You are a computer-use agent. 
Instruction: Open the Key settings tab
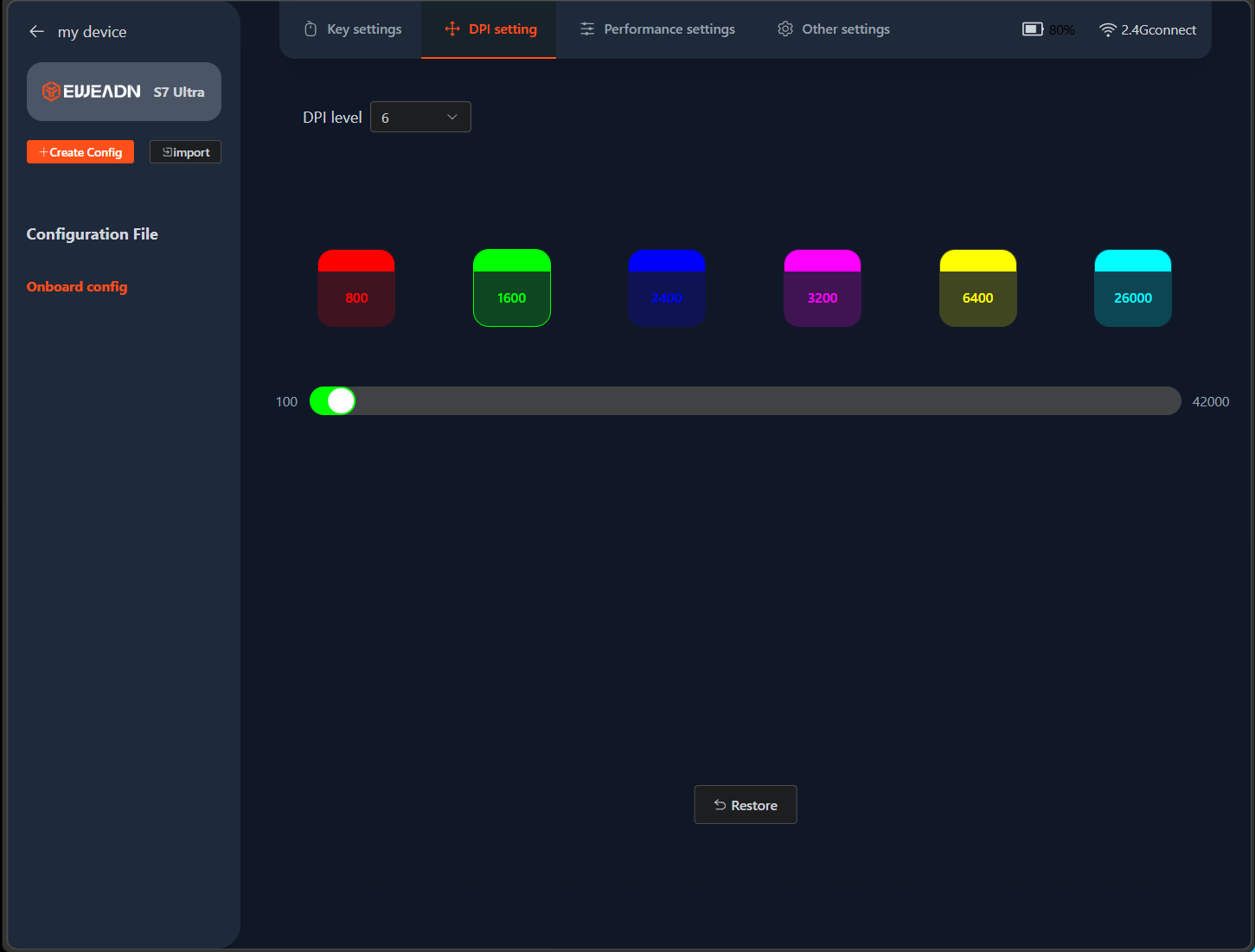point(353,29)
